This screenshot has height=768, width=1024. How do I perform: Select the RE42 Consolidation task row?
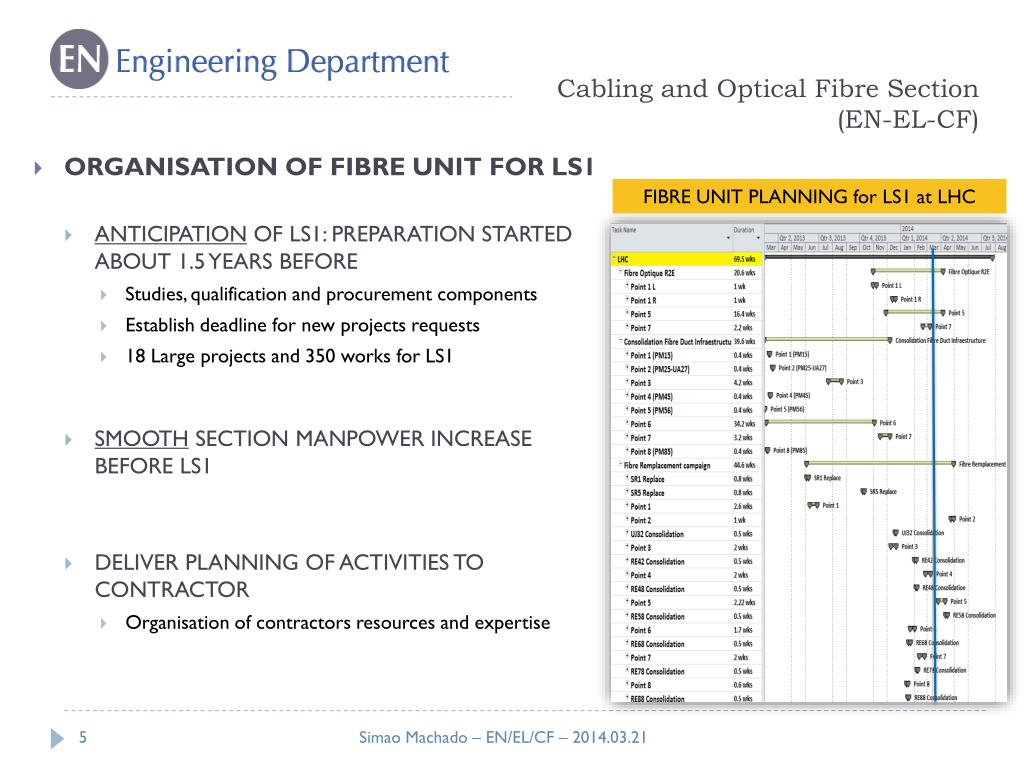[x=686, y=561]
